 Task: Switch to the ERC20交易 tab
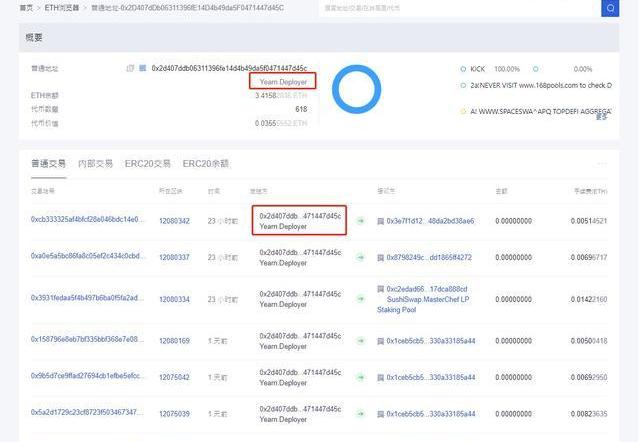point(148,163)
